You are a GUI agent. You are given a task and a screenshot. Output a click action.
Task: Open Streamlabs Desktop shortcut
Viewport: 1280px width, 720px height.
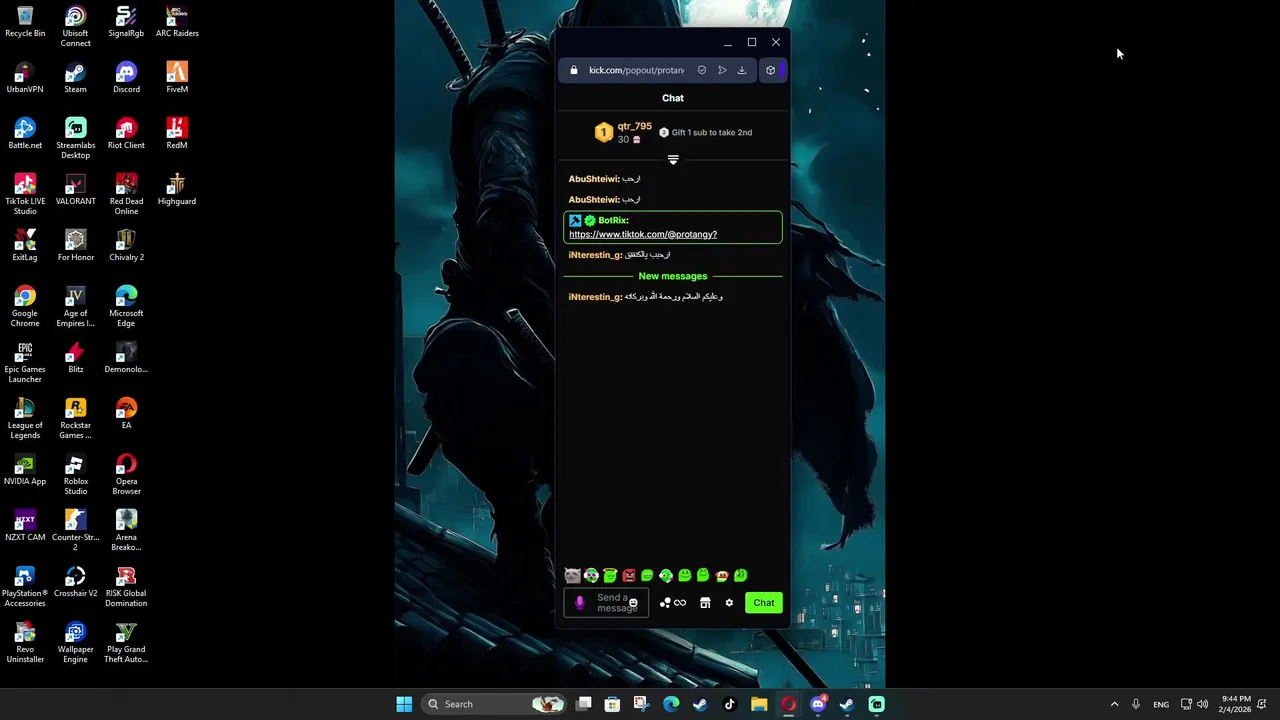point(75,139)
